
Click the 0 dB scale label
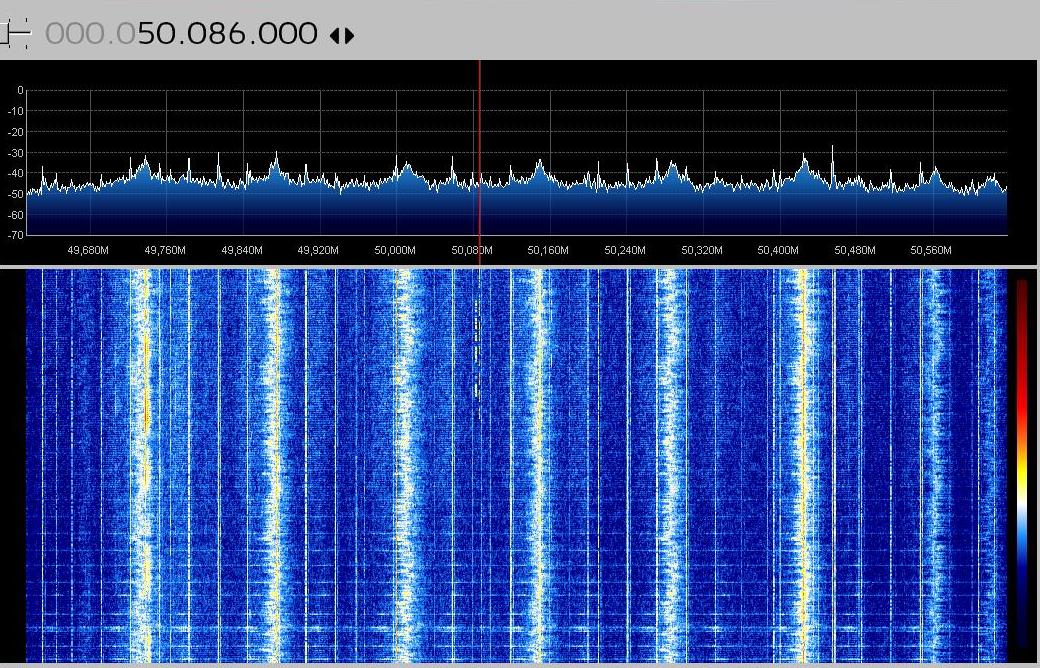tap(21, 90)
